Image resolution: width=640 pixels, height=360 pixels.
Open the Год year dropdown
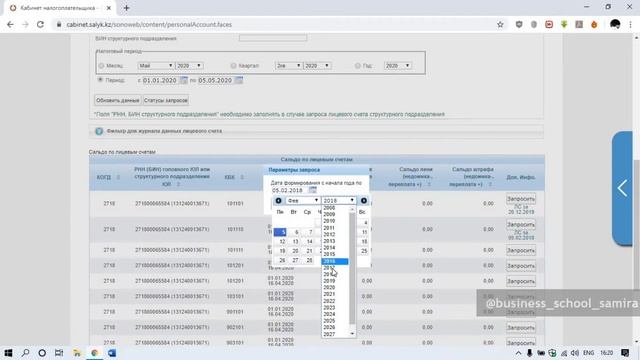[x=398, y=66]
